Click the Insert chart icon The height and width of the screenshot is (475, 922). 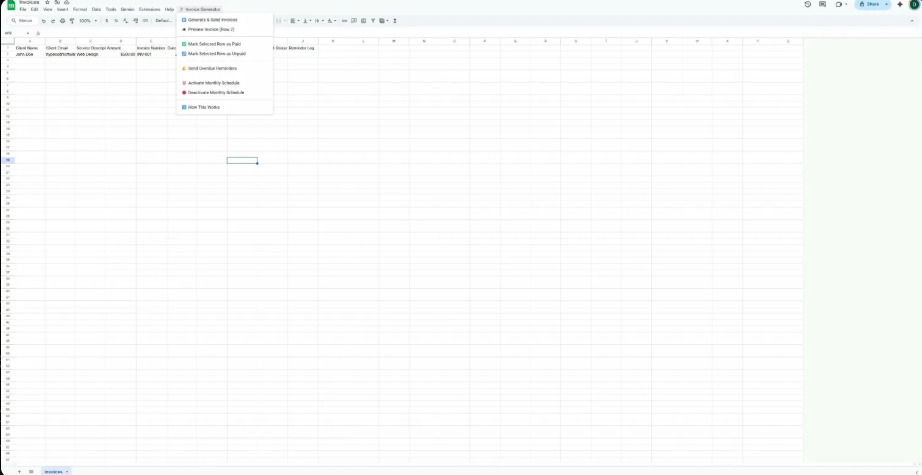[x=363, y=21]
